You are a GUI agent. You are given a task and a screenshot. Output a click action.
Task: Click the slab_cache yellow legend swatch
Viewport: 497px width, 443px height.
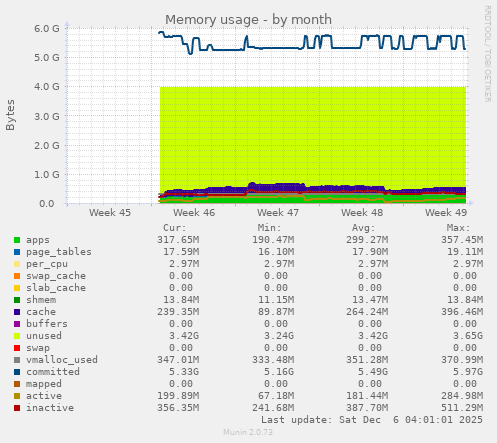pos(17,288)
